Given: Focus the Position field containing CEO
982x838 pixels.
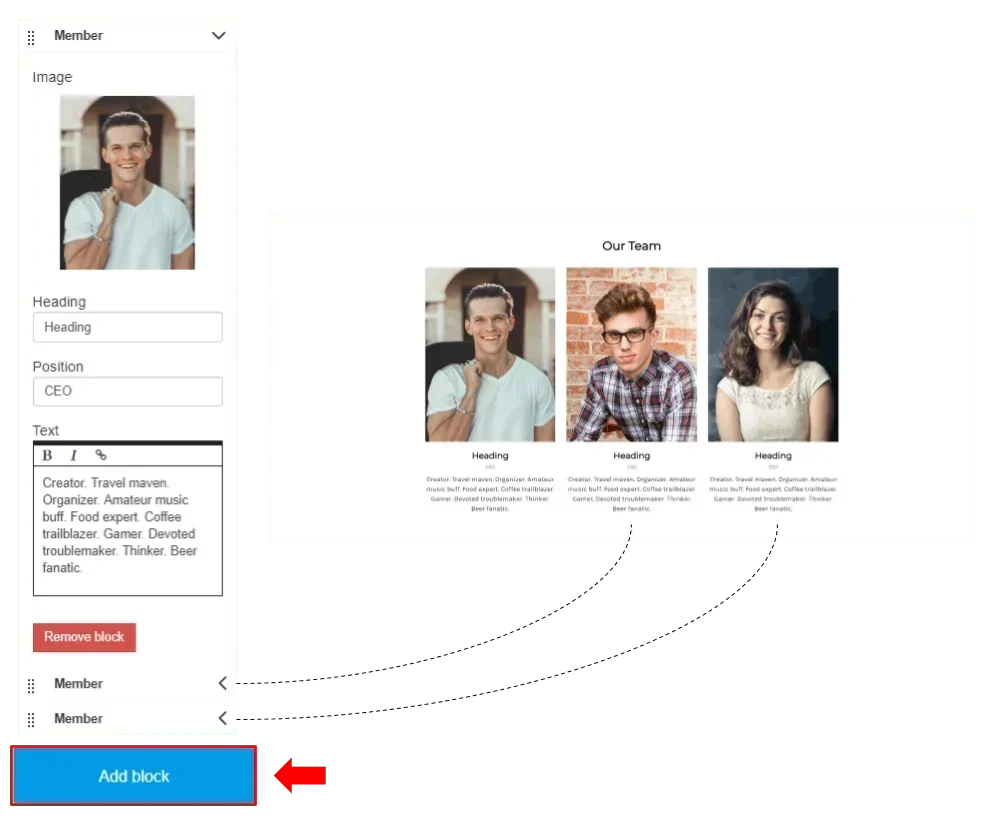Looking at the screenshot, I should pyautogui.click(x=128, y=391).
